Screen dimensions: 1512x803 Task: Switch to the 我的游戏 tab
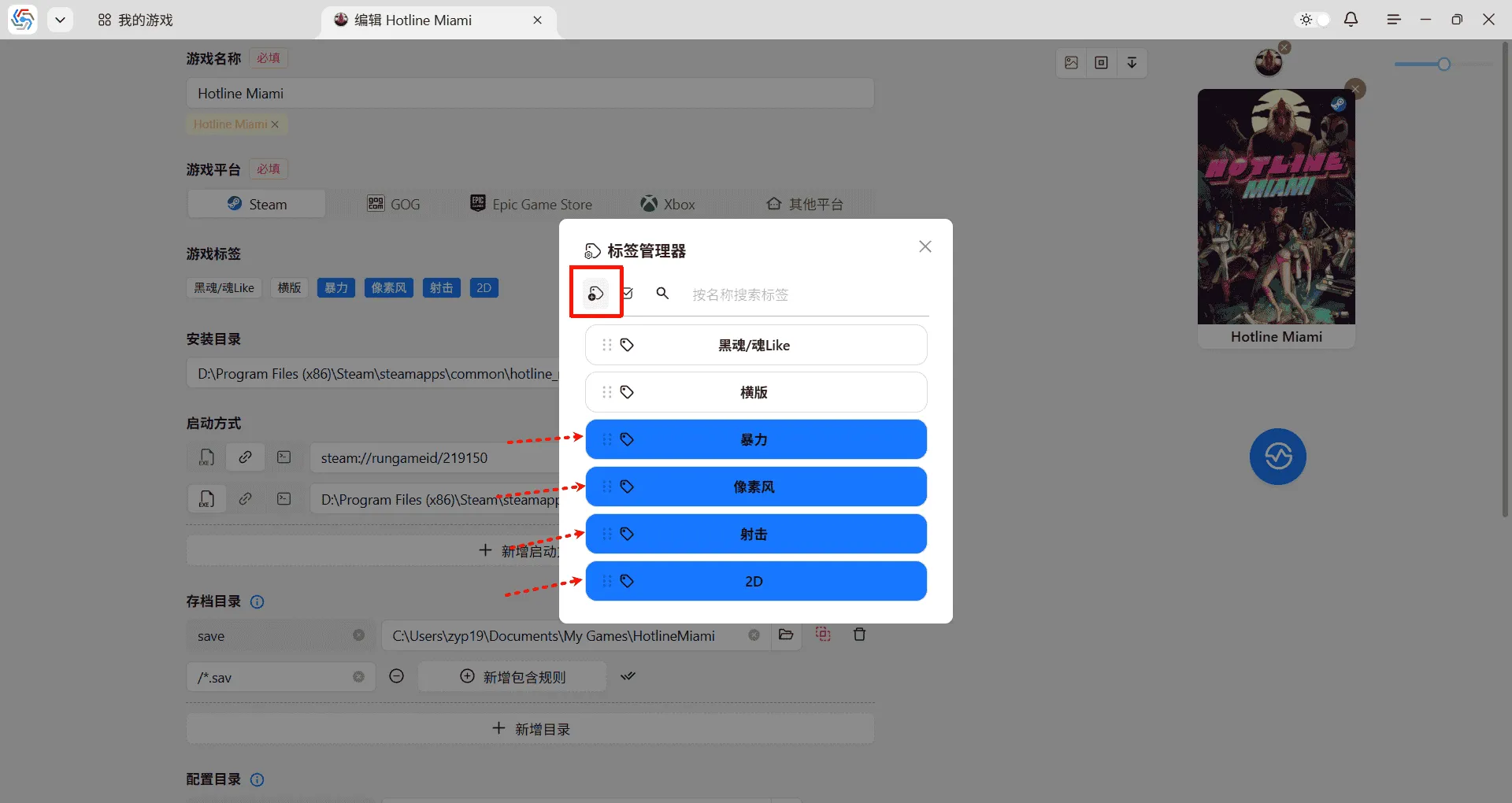click(135, 20)
